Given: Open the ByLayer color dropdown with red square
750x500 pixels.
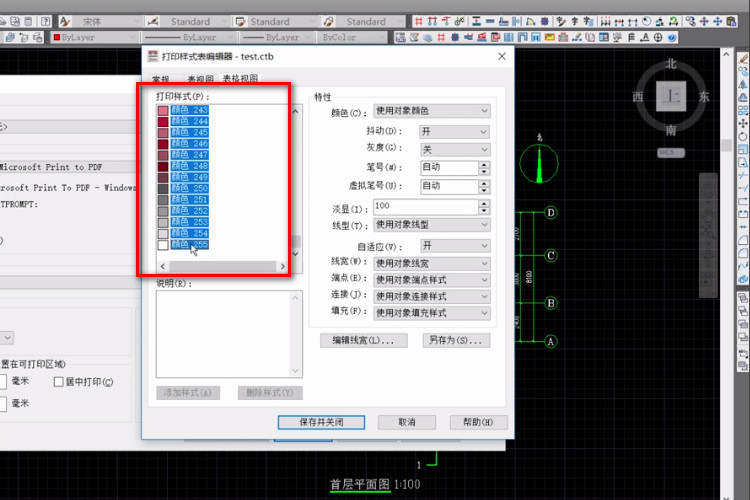Looking at the screenshot, I should pyautogui.click(x=95, y=37).
